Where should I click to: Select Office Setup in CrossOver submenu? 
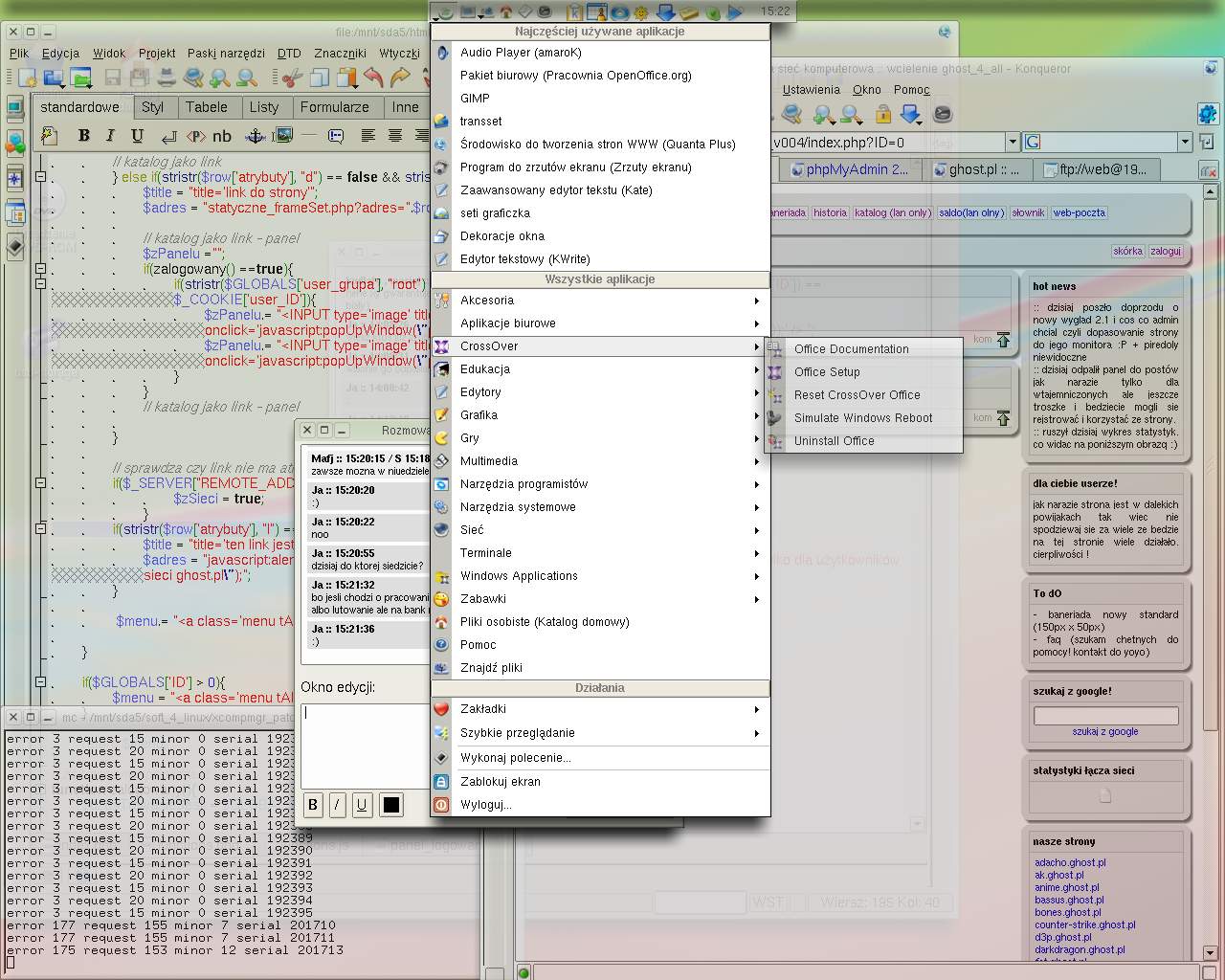tap(863, 372)
